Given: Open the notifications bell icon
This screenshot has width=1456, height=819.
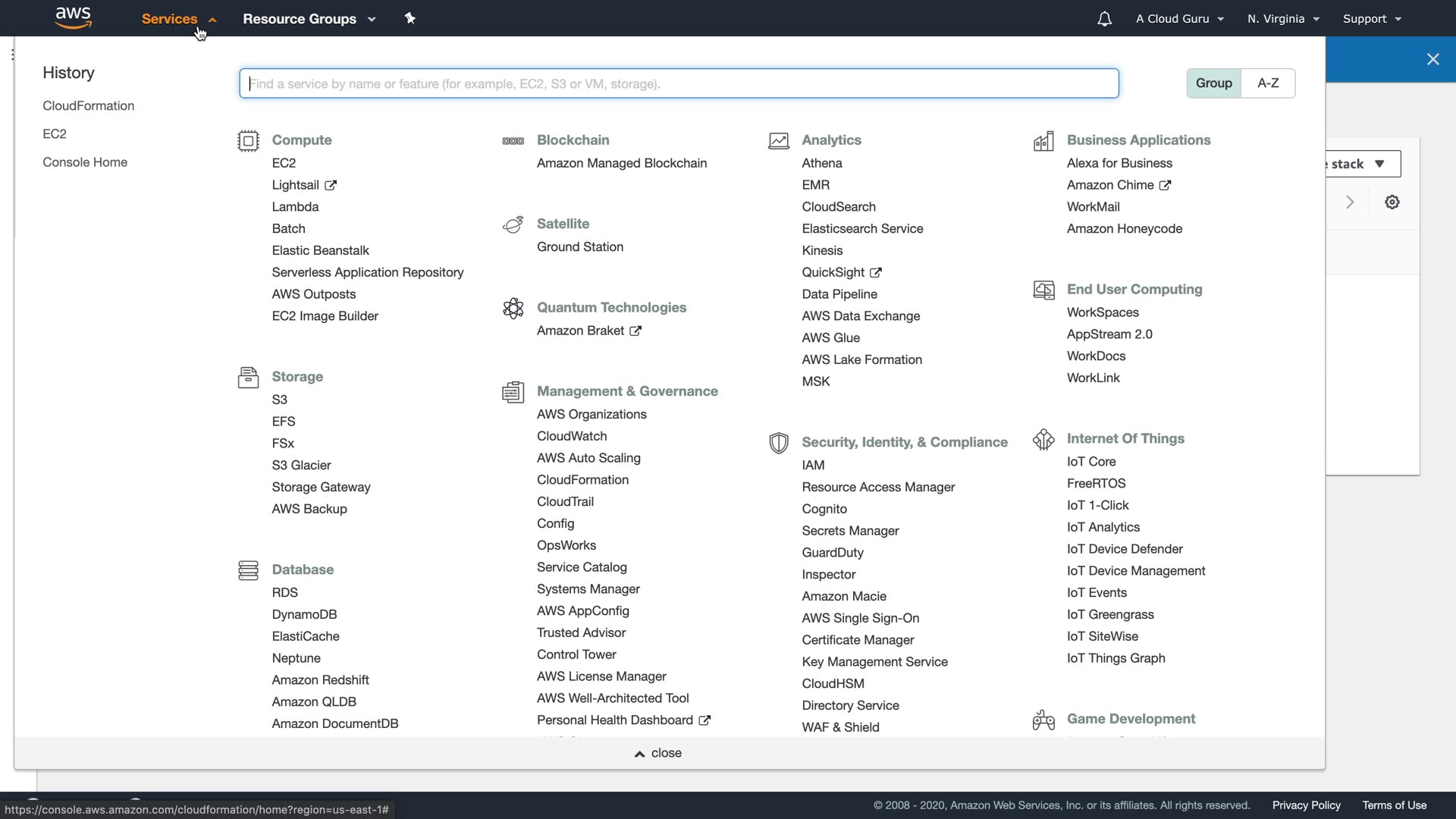Looking at the screenshot, I should coord(1104,19).
